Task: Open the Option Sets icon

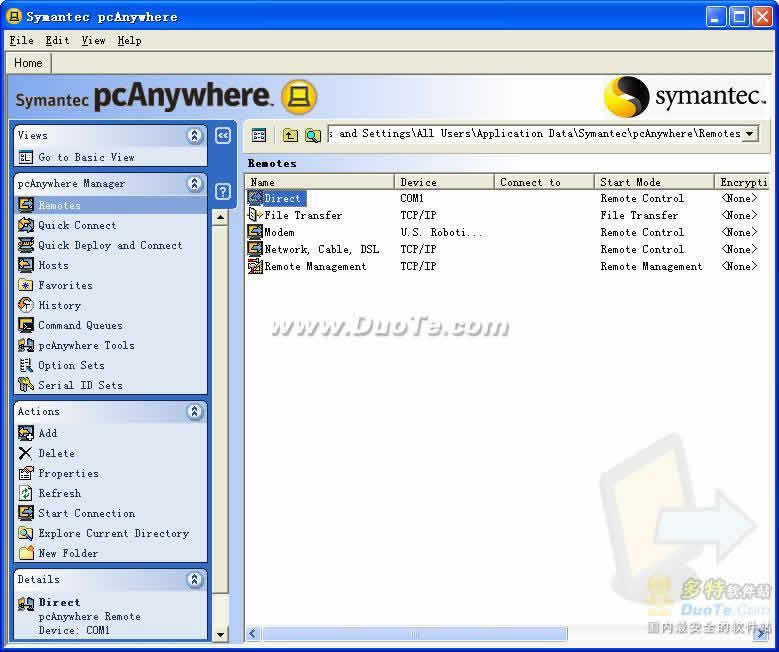Action: (x=26, y=365)
